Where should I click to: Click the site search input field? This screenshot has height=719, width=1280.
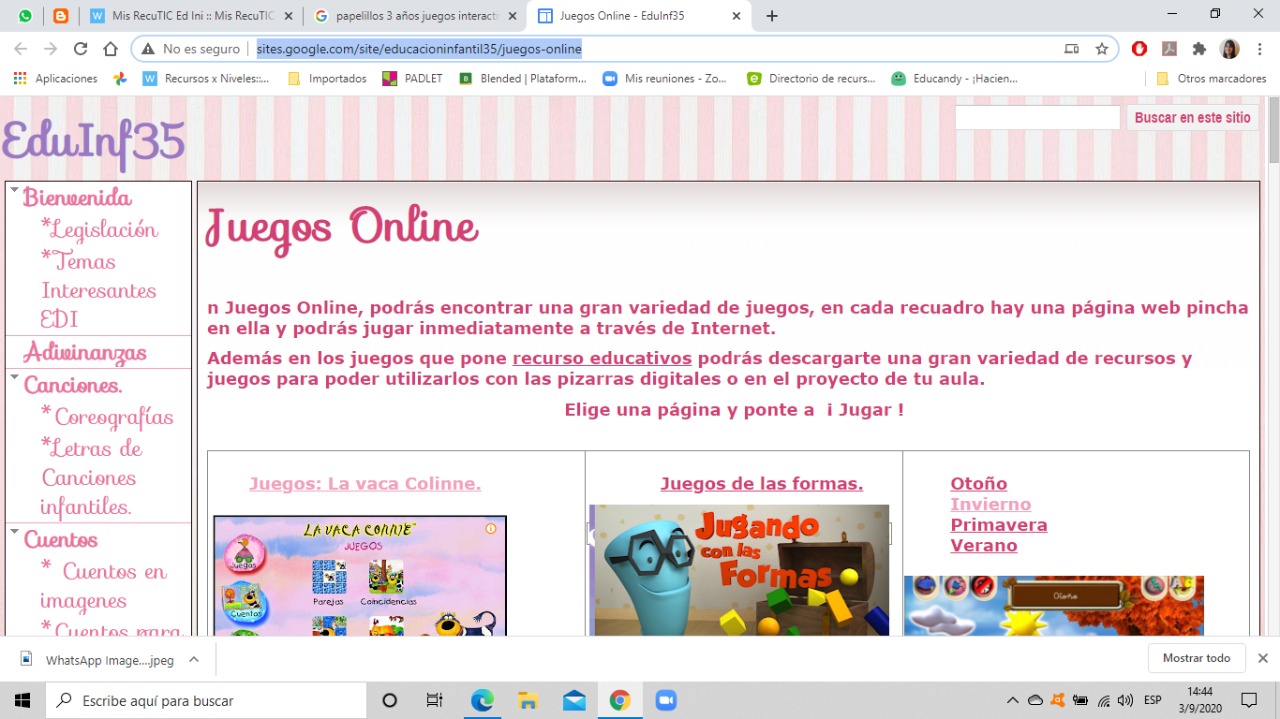[1037, 118]
